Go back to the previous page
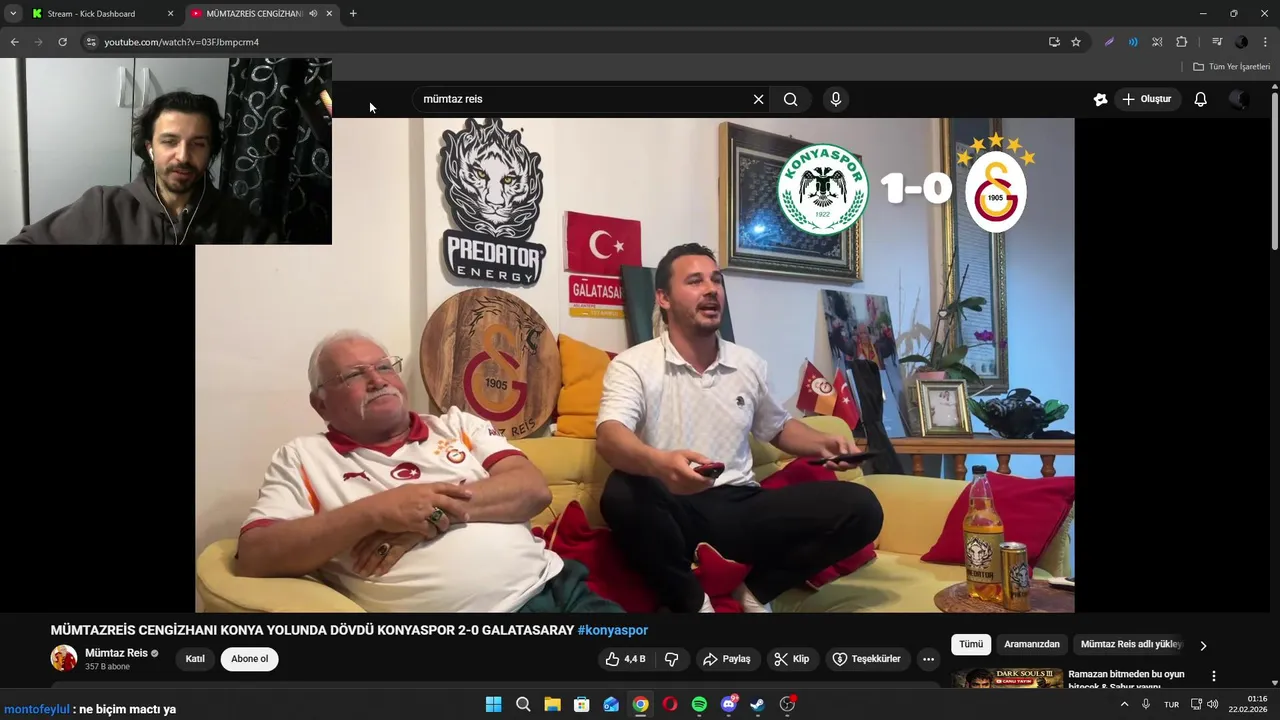 click(14, 42)
